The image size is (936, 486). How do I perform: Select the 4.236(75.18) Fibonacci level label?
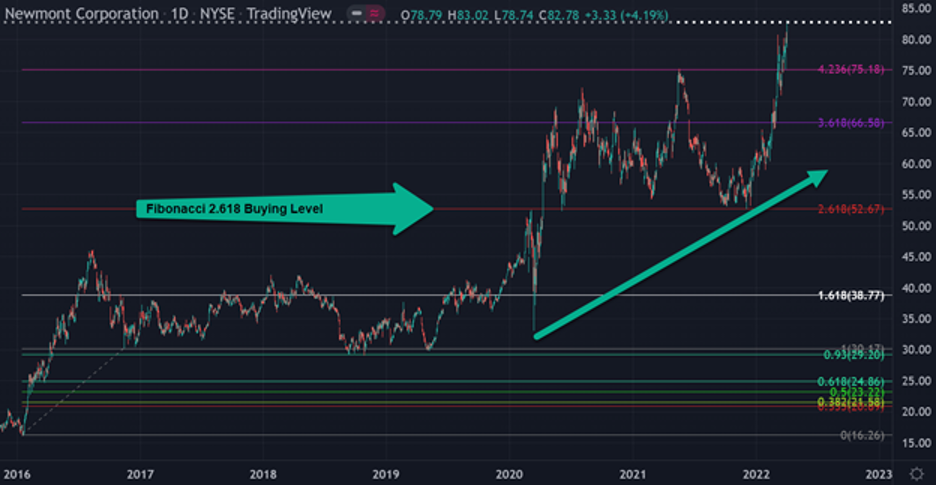click(851, 69)
